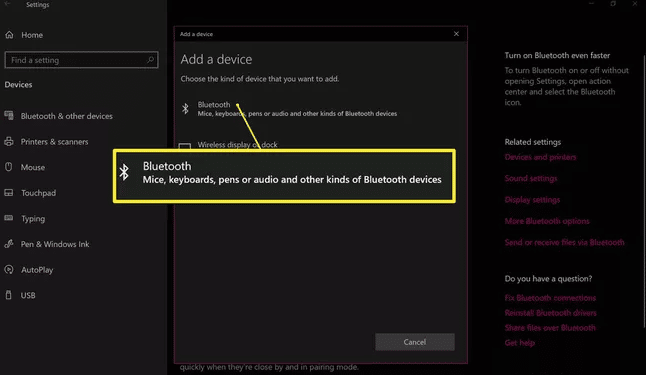The width and height of the screenshot is (646, 375).
Task: Open More Bluetooth options link
Action: [547, 221]
